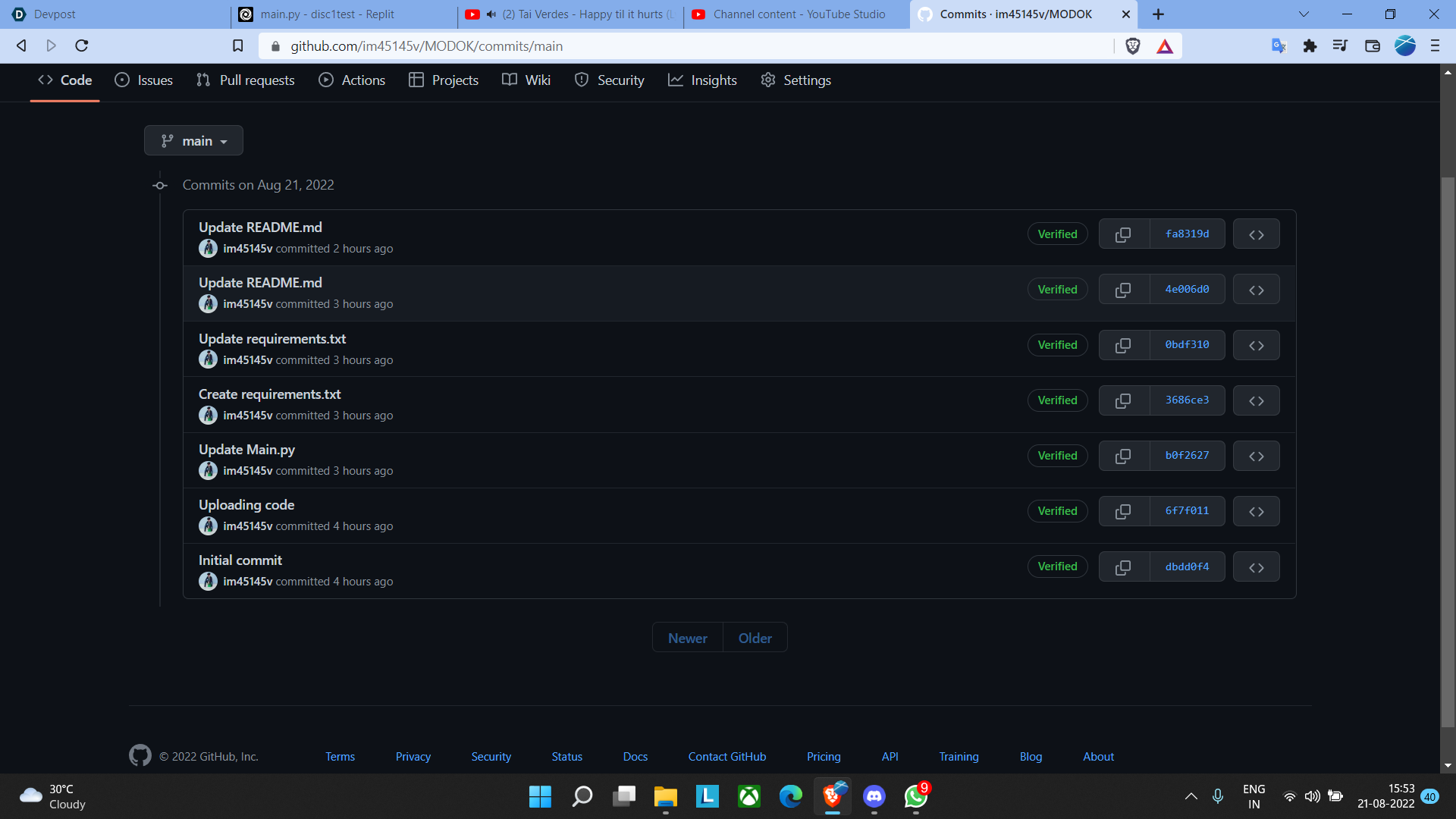Open the browser tab search chevron
This screenshot has height=819, width=1456.
[1304, 14]
